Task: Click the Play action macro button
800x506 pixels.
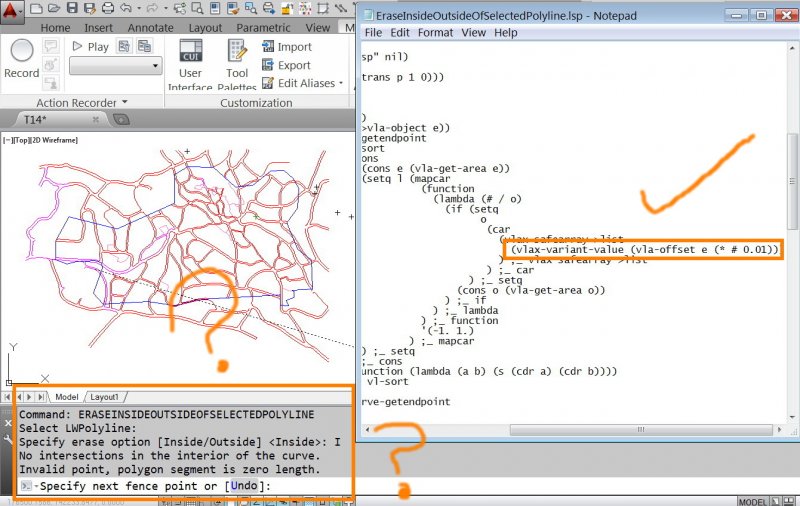Action: point(91,47)
